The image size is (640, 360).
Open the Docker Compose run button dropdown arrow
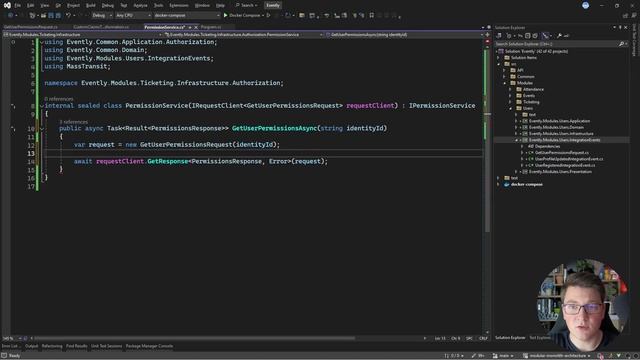[263, 16]
